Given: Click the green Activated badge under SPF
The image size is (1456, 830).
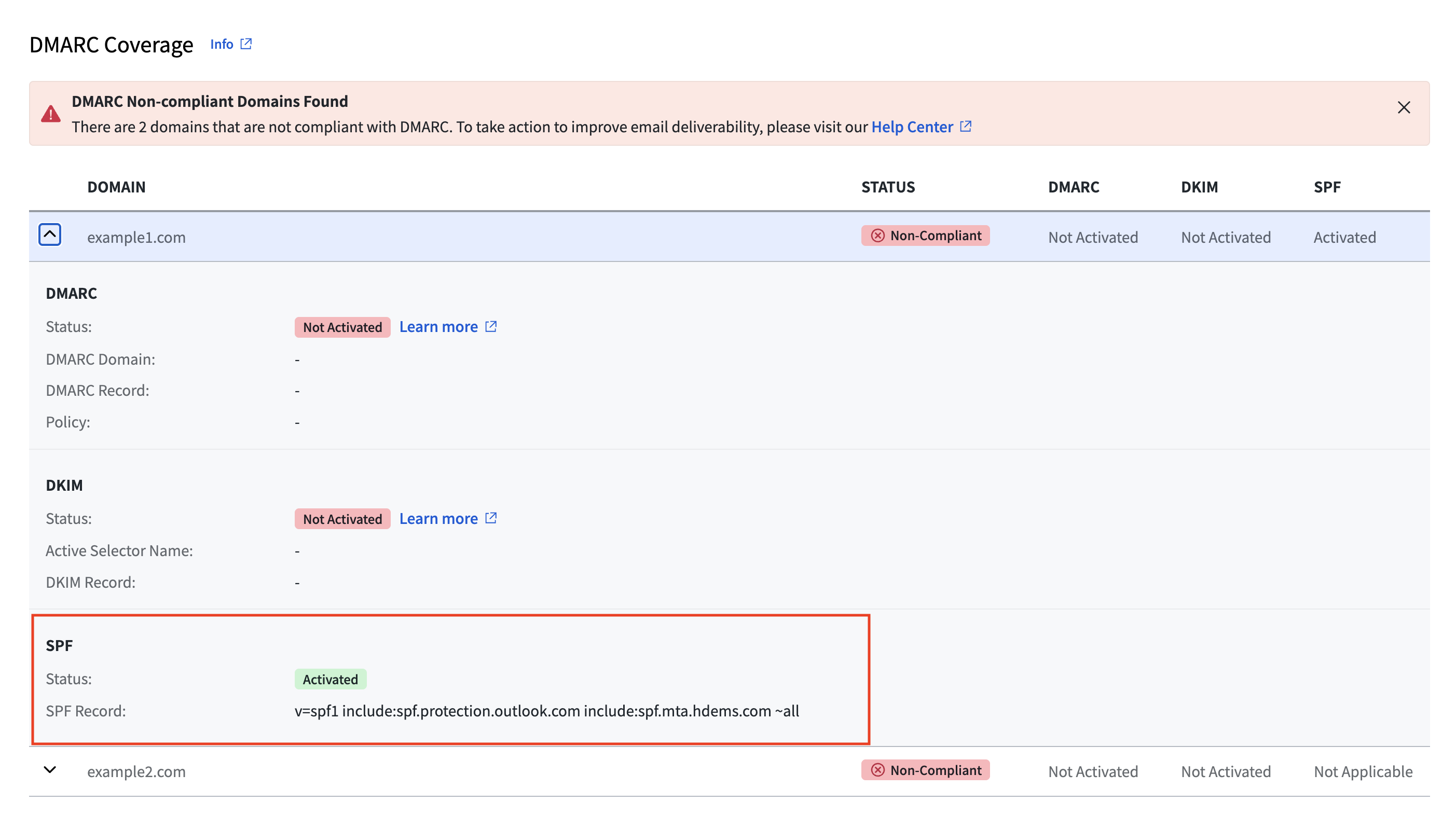Looking at the screenshot, I should click(330, 680).
